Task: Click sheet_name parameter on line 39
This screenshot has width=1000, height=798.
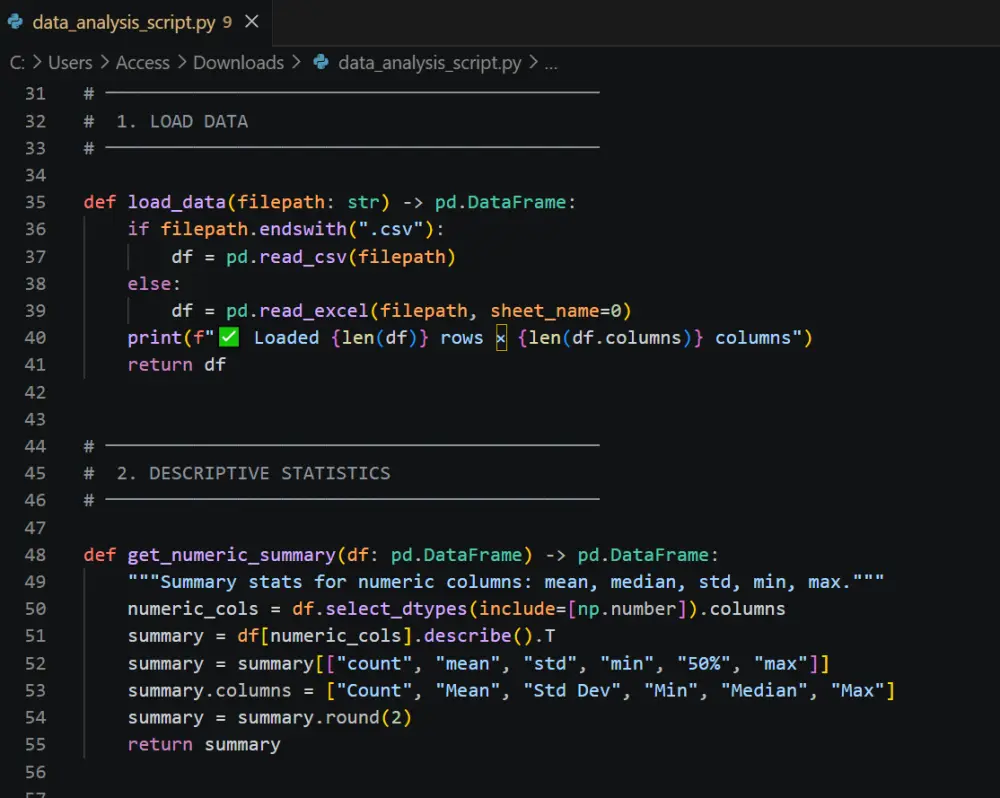Action: [545, 311]
